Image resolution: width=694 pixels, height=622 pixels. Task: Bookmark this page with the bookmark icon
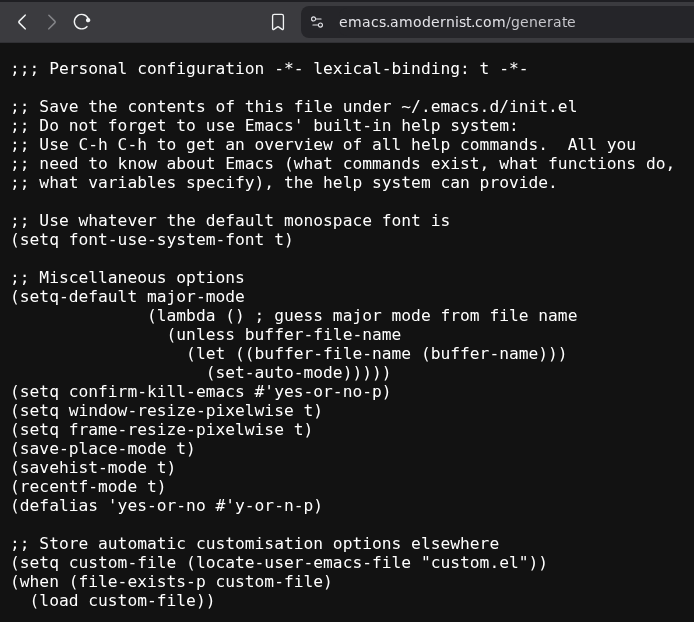(278, 22)
